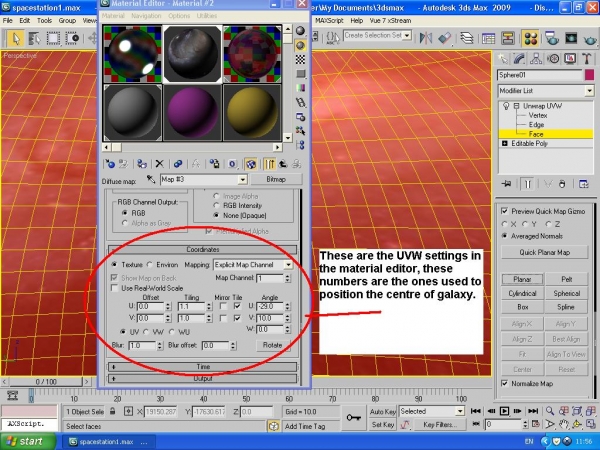
Task: Enable Use Real-World Scale checkbox
Action: (x=114, y=288)
